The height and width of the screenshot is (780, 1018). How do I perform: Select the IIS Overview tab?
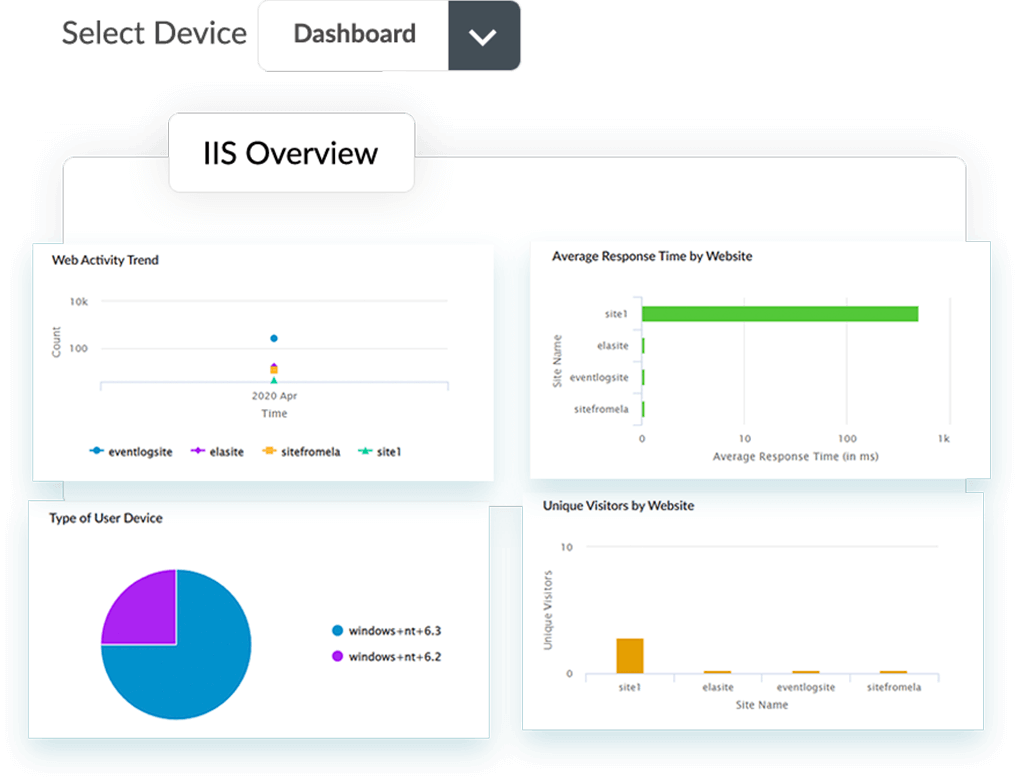pyautogui.click(x=291, y=153)
